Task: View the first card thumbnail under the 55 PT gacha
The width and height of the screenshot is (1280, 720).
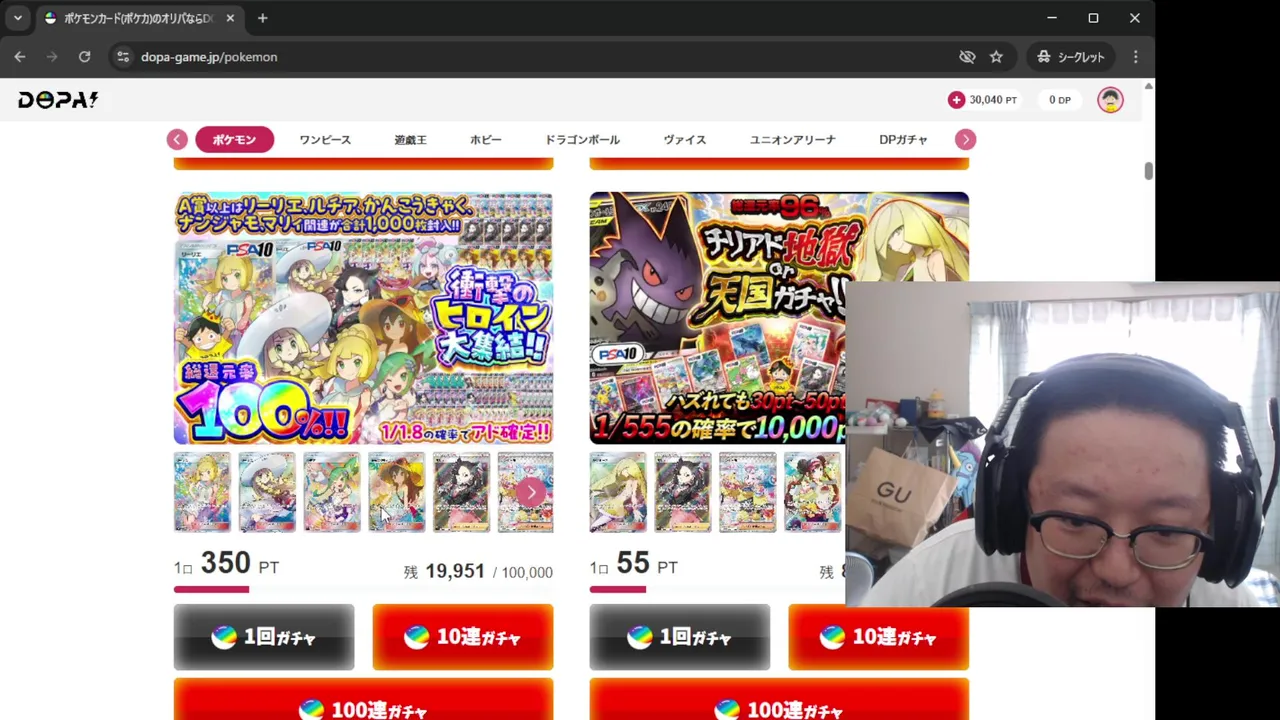Action: pyautogui.click(x=618, y=492)
